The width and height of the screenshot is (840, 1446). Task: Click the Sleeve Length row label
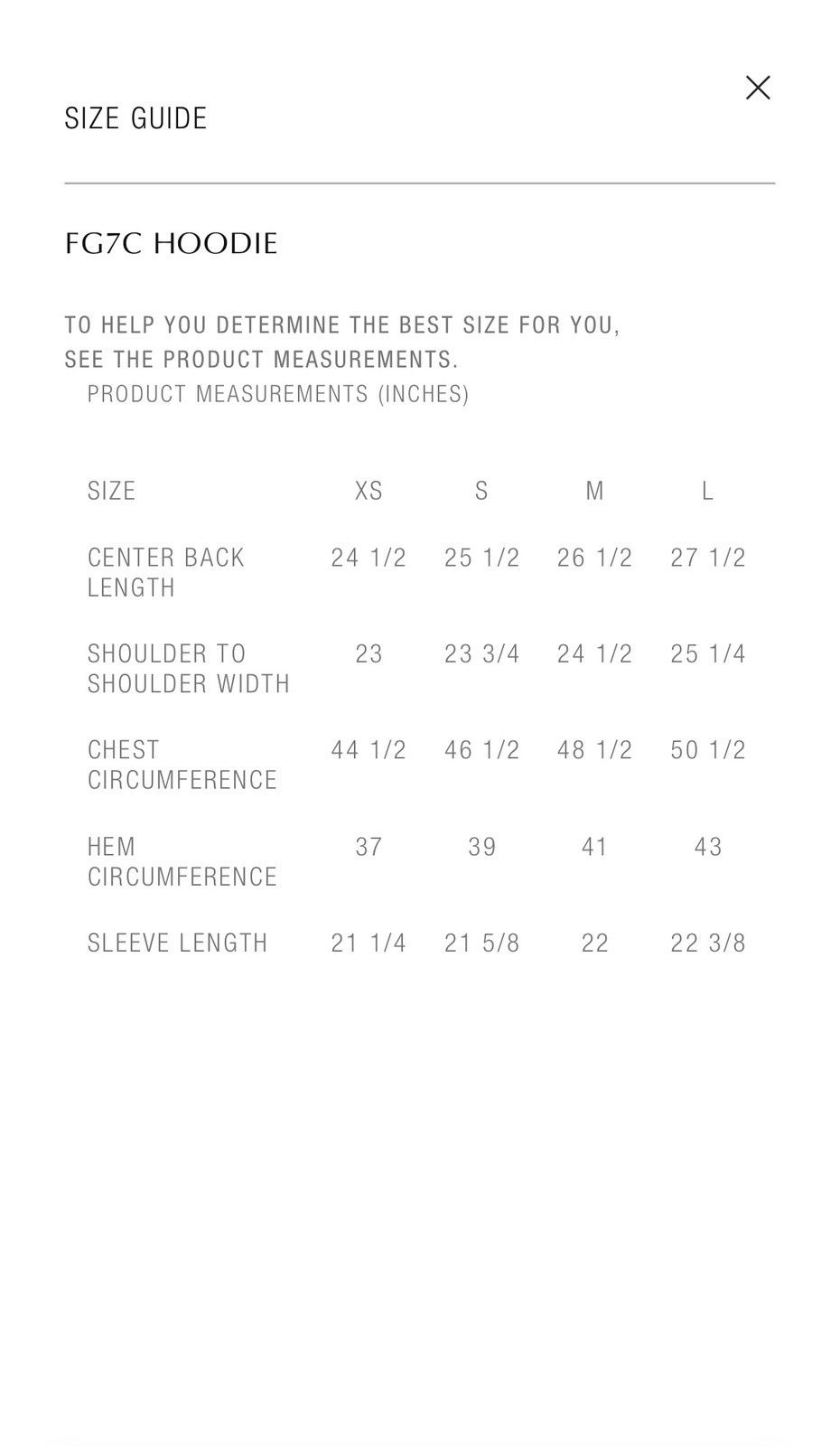coord(178,943)
